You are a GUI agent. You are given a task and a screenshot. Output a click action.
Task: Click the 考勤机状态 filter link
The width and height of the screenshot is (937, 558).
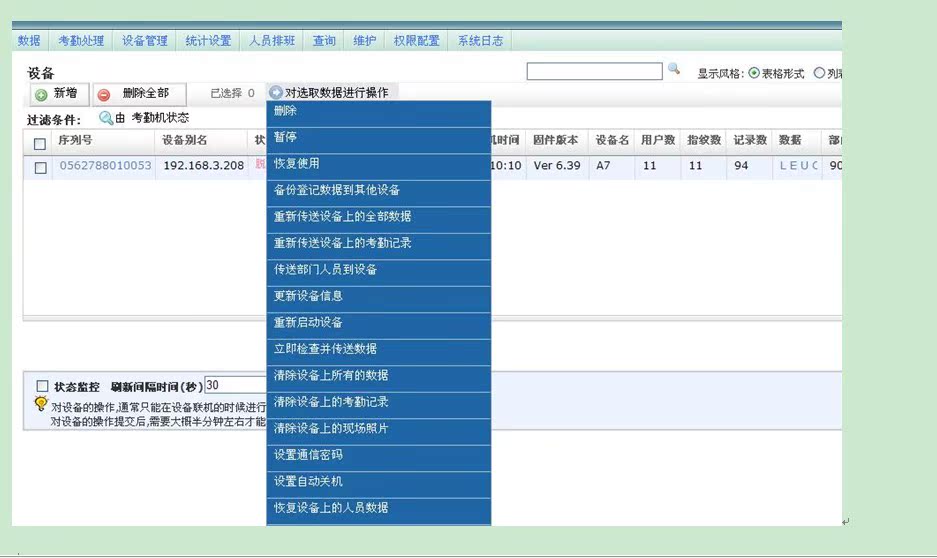(x=160, y=118)
